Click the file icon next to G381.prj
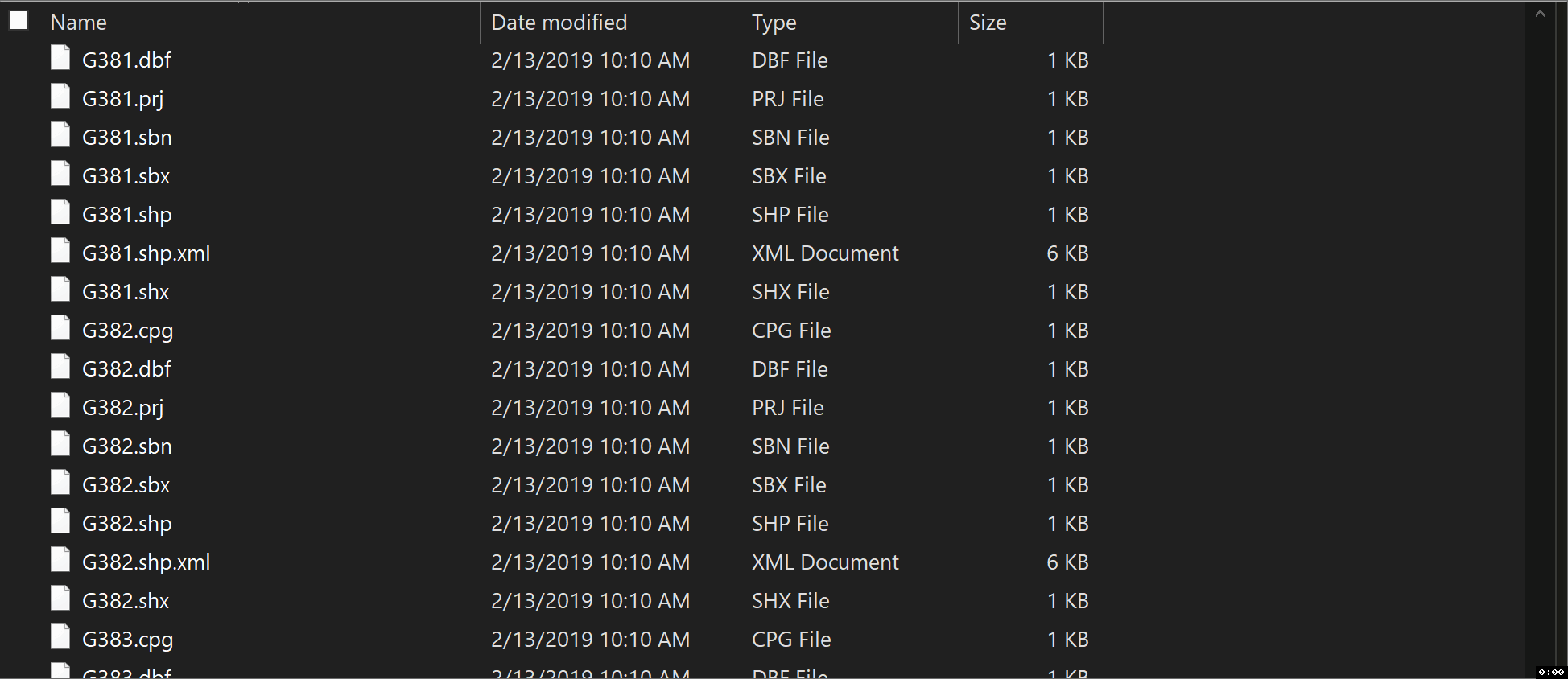 60,97
